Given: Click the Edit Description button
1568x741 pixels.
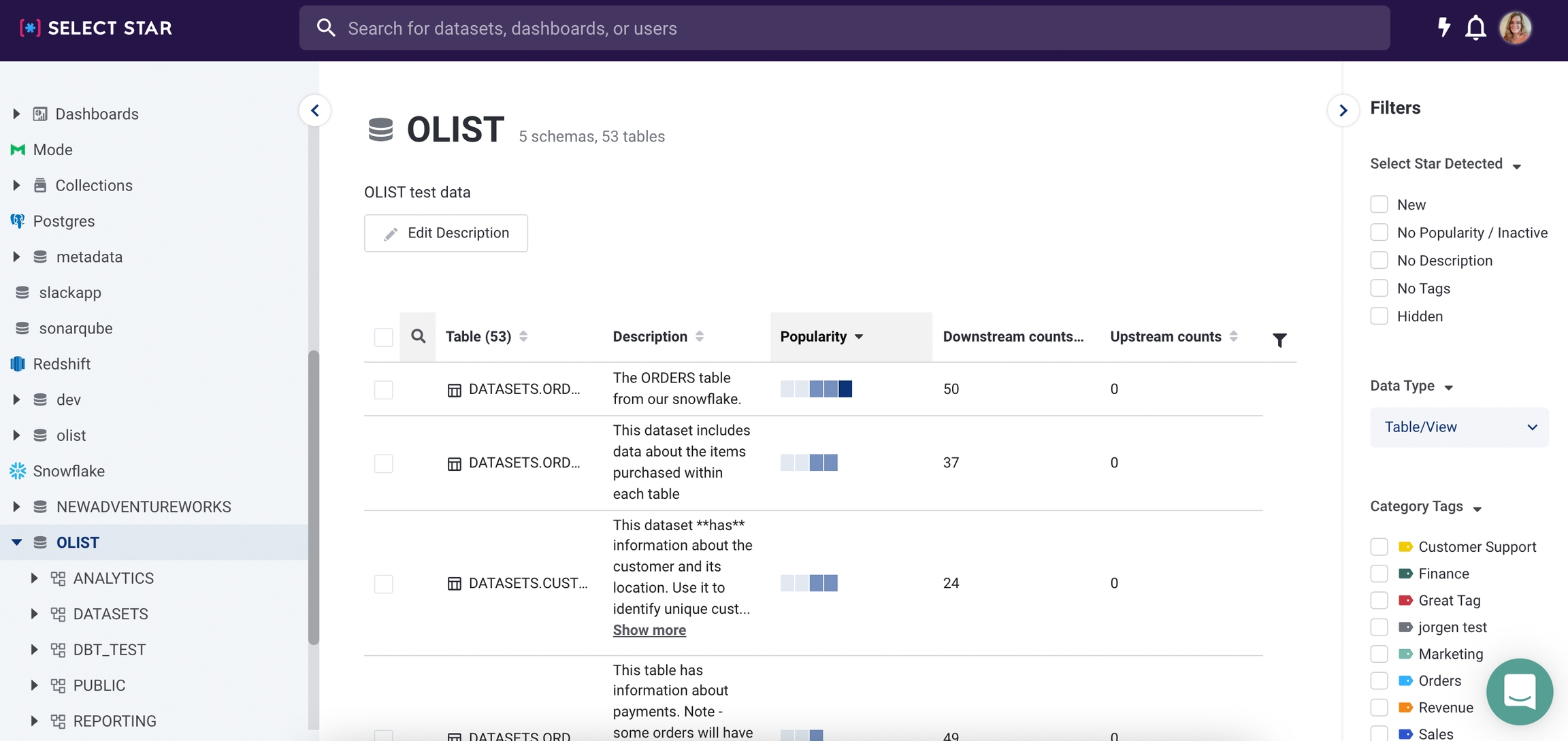Looking at the screenshot, I should 446,233.
